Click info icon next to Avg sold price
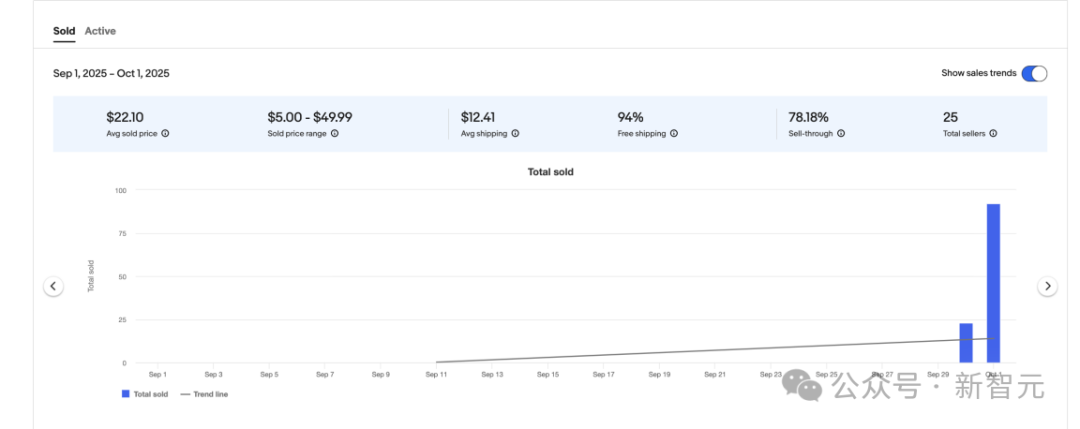 coord(165,133)
